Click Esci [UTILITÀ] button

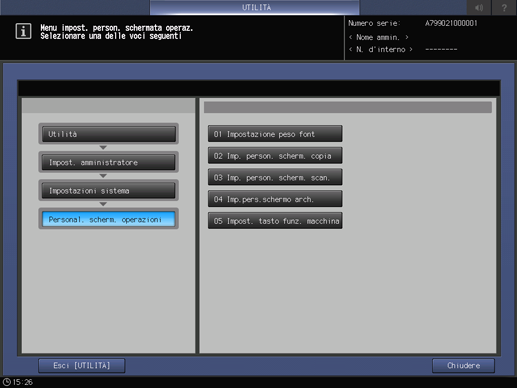82,366
